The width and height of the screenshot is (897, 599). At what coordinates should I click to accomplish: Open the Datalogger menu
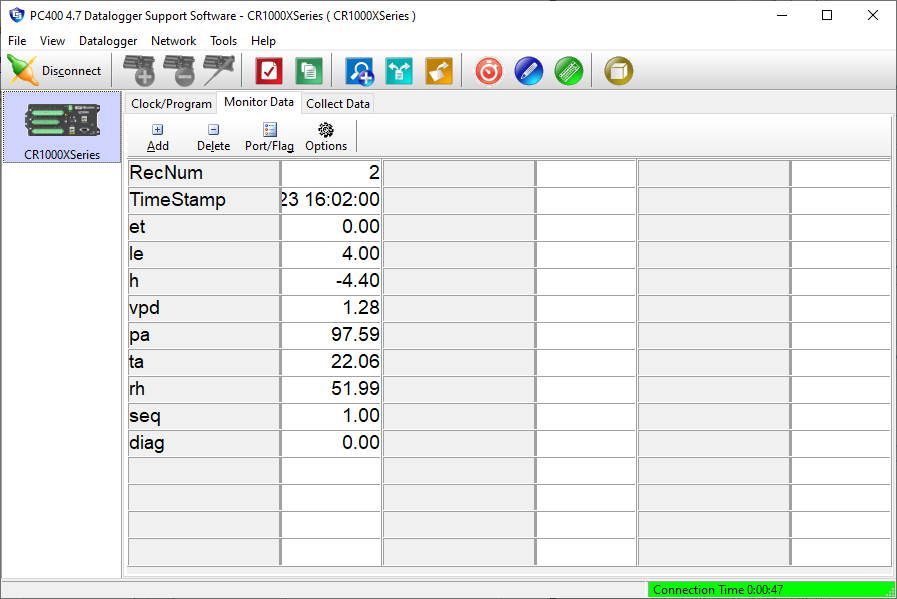pos(107,41)
